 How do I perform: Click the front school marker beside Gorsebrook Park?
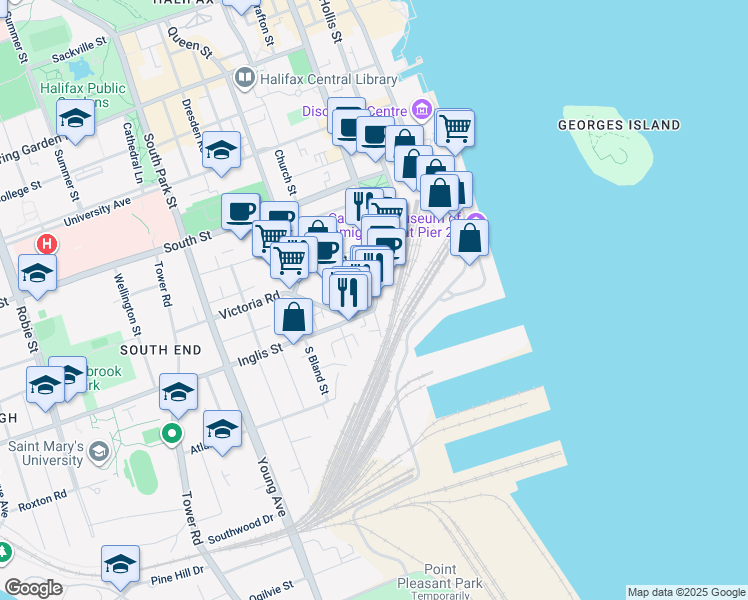pos(45,388)
